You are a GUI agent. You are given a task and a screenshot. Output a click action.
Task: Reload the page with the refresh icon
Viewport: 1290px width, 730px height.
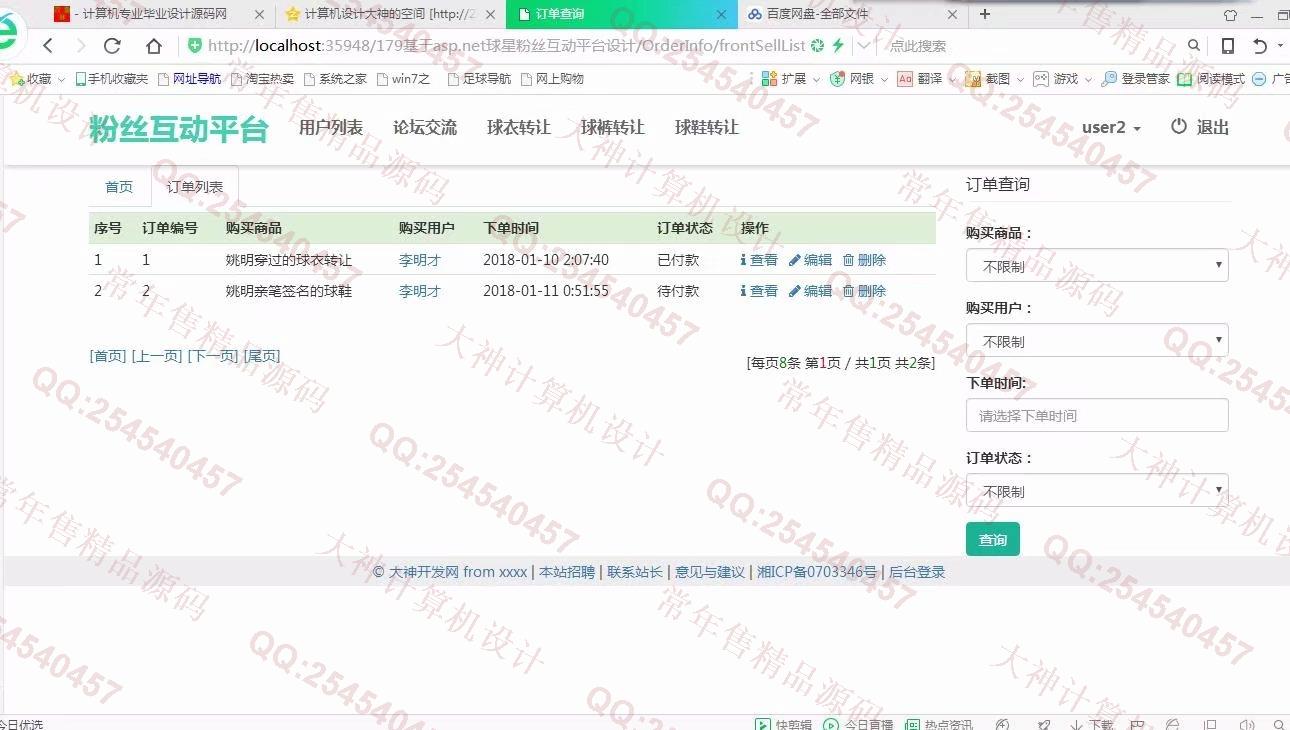tap(112, 46)
